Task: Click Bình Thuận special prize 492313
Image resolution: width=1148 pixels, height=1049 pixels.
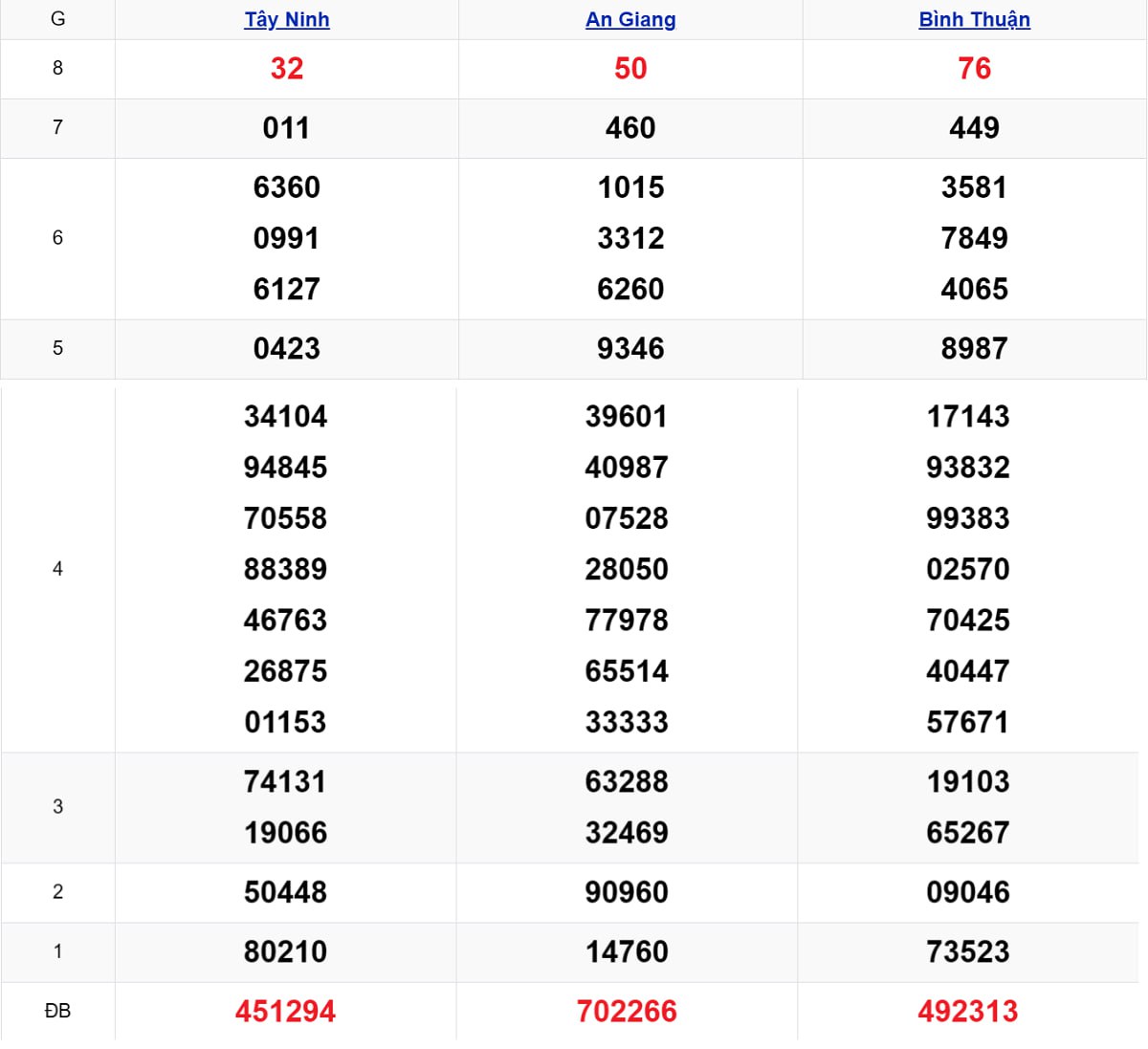Action: pos(967,1011)
